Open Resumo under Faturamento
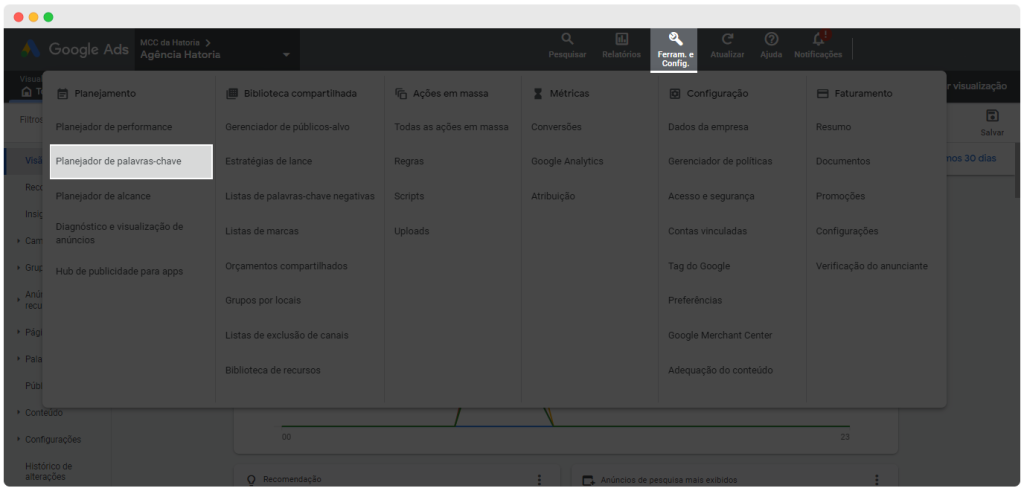This screenshot has height=491, width=1024. tap(833, 127)
